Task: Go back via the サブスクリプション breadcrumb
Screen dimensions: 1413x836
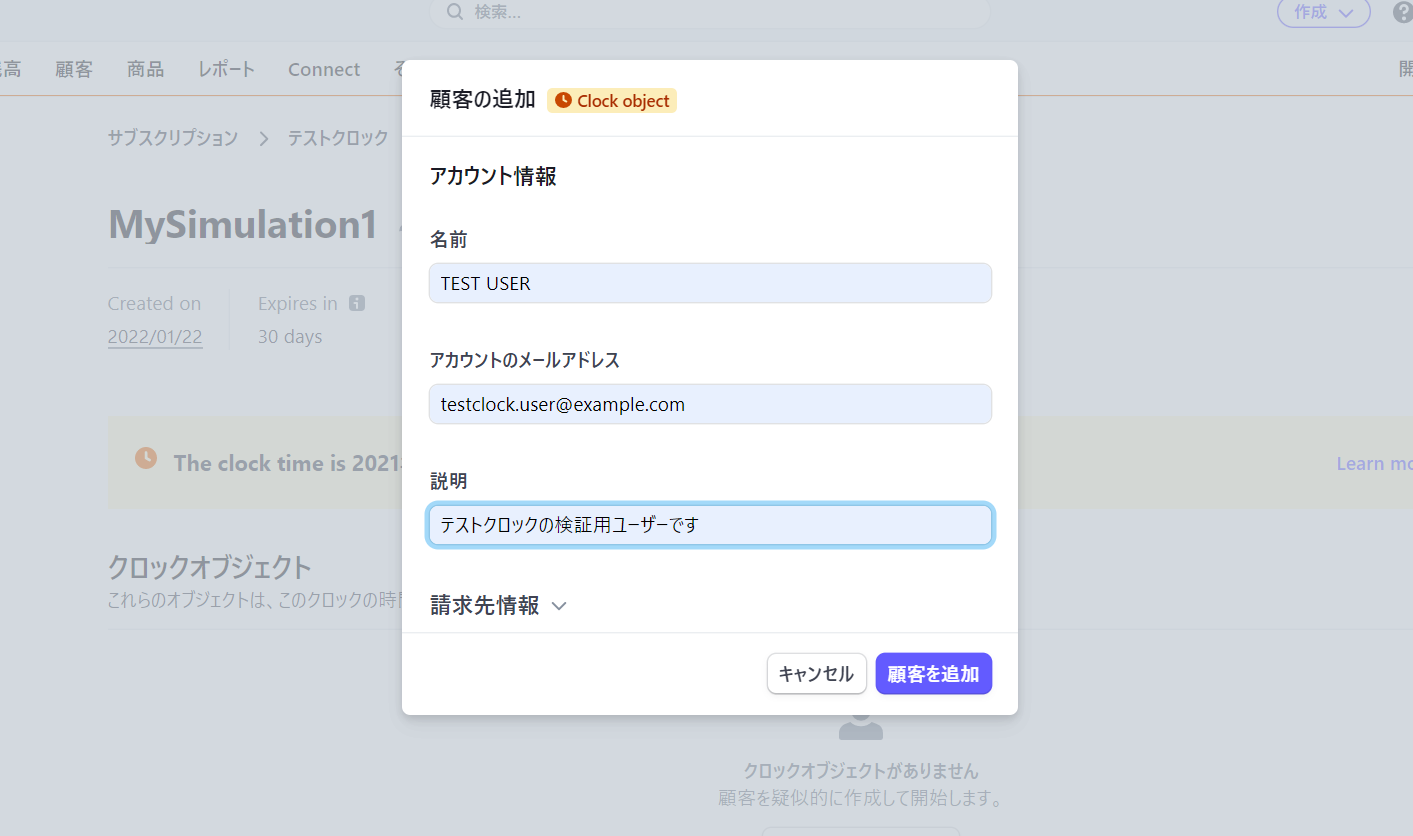Action: coord(172,137)
